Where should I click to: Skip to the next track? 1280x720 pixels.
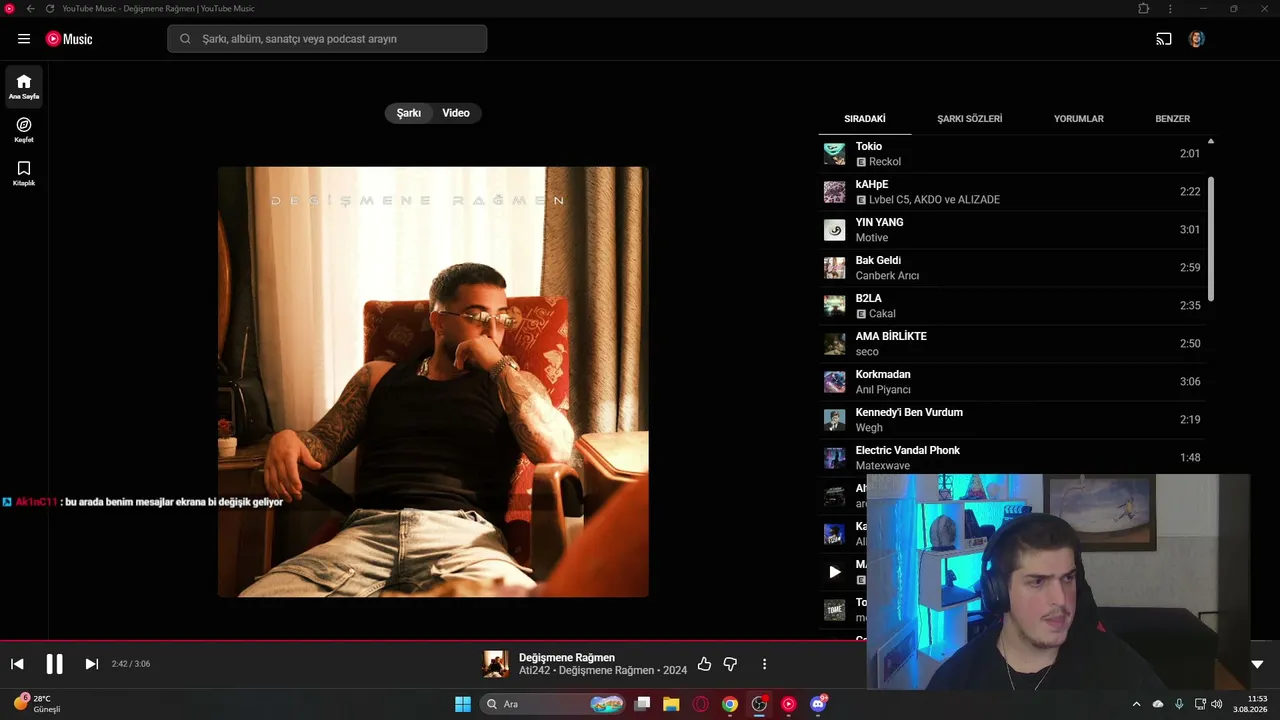click(91, 664)
